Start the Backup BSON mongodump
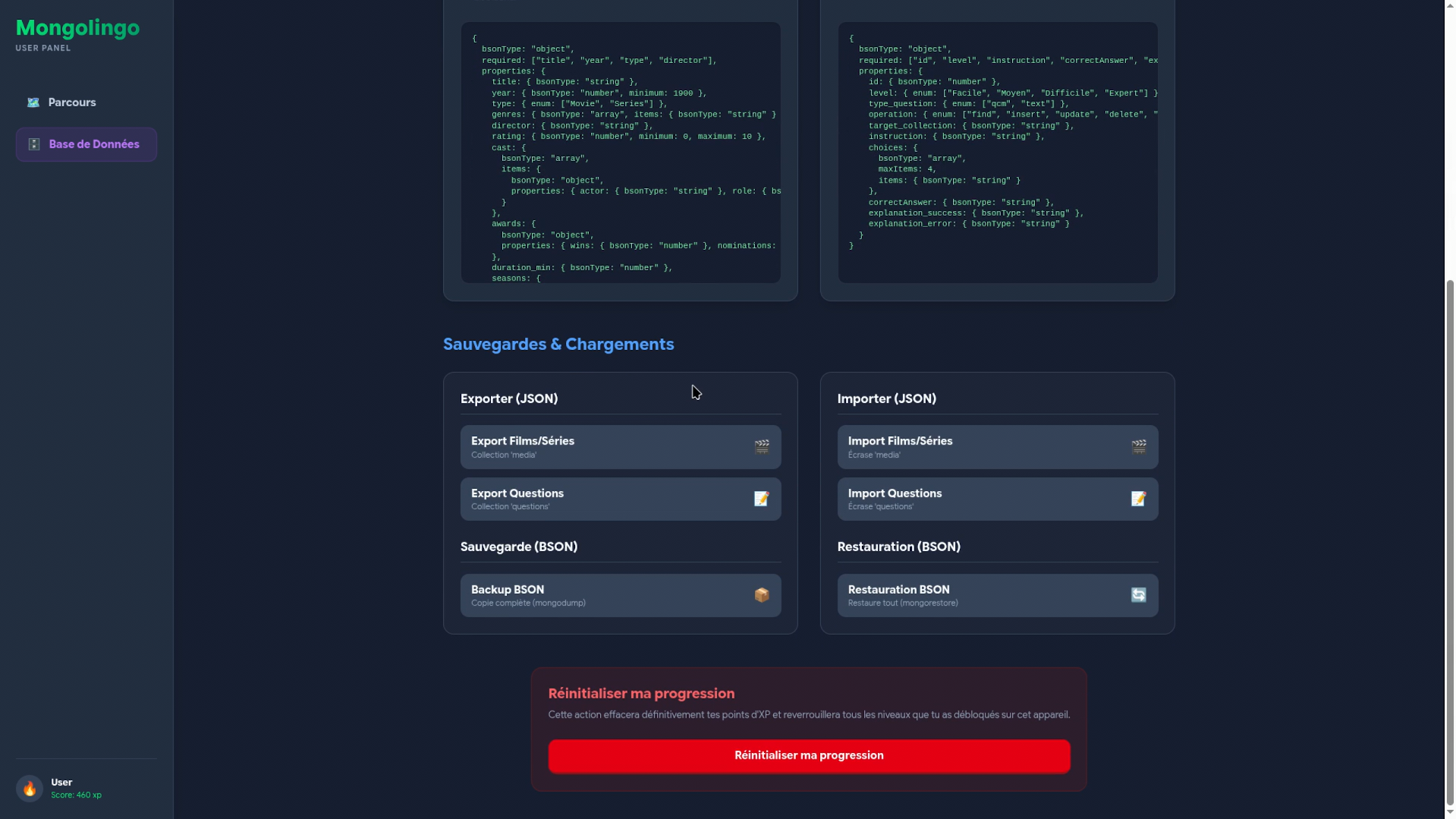The image size is (1456, 819). point(621,595)
